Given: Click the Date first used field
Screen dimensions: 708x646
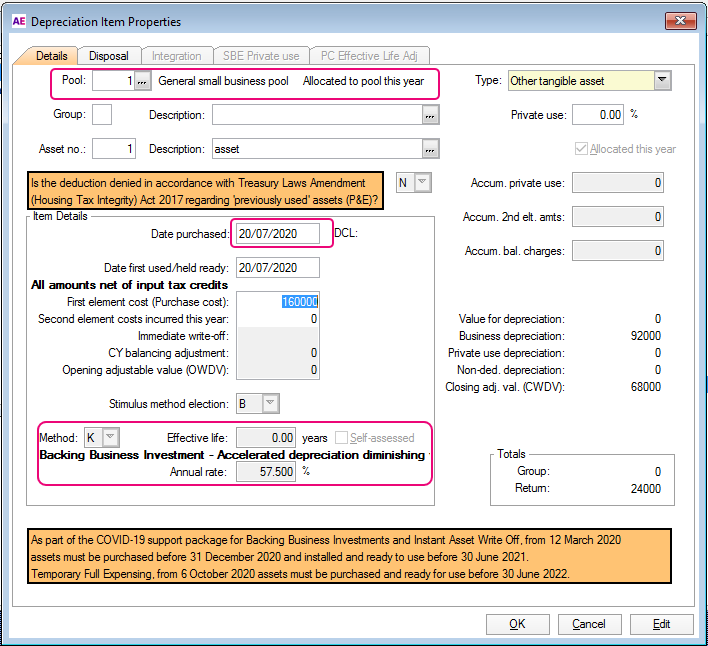Looking at the screenshot, I should point(278,268).
